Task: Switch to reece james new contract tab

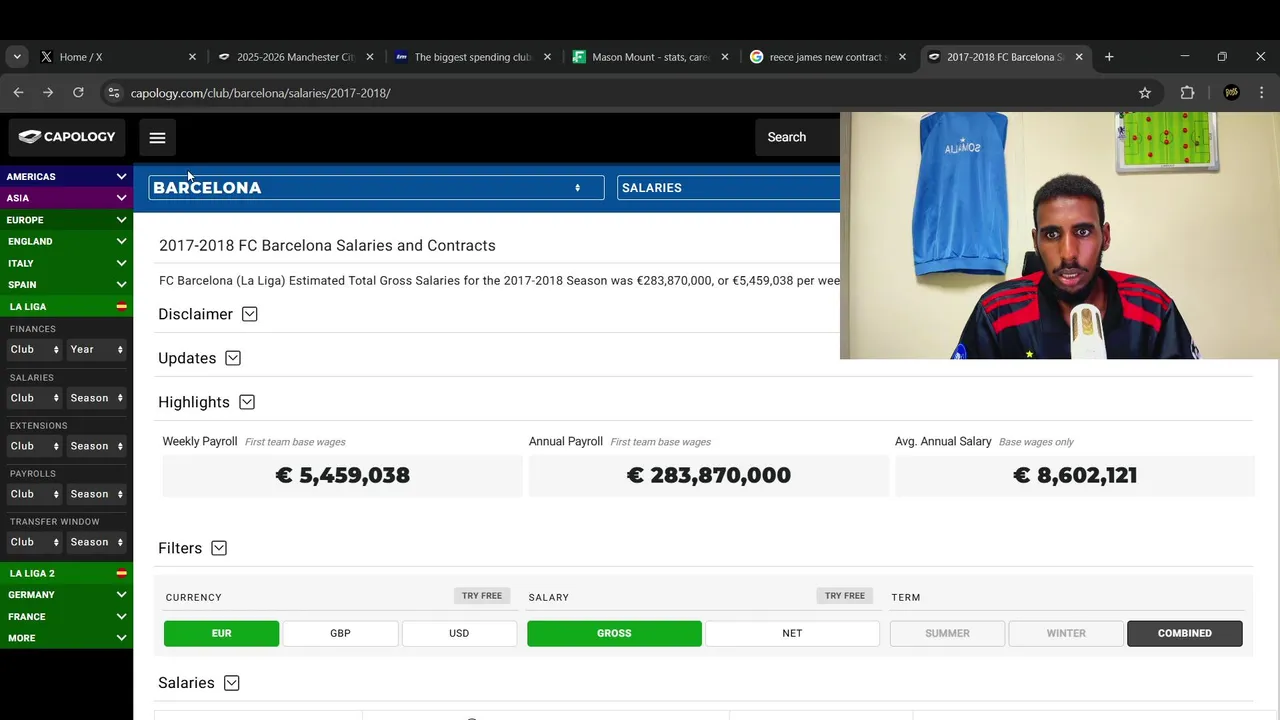Action: pos(826,57)
